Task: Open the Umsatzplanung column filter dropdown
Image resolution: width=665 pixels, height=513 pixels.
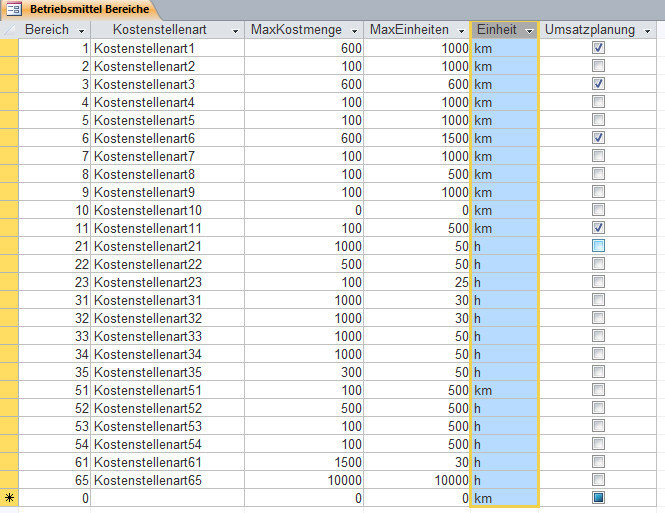Action: point(647,31)
